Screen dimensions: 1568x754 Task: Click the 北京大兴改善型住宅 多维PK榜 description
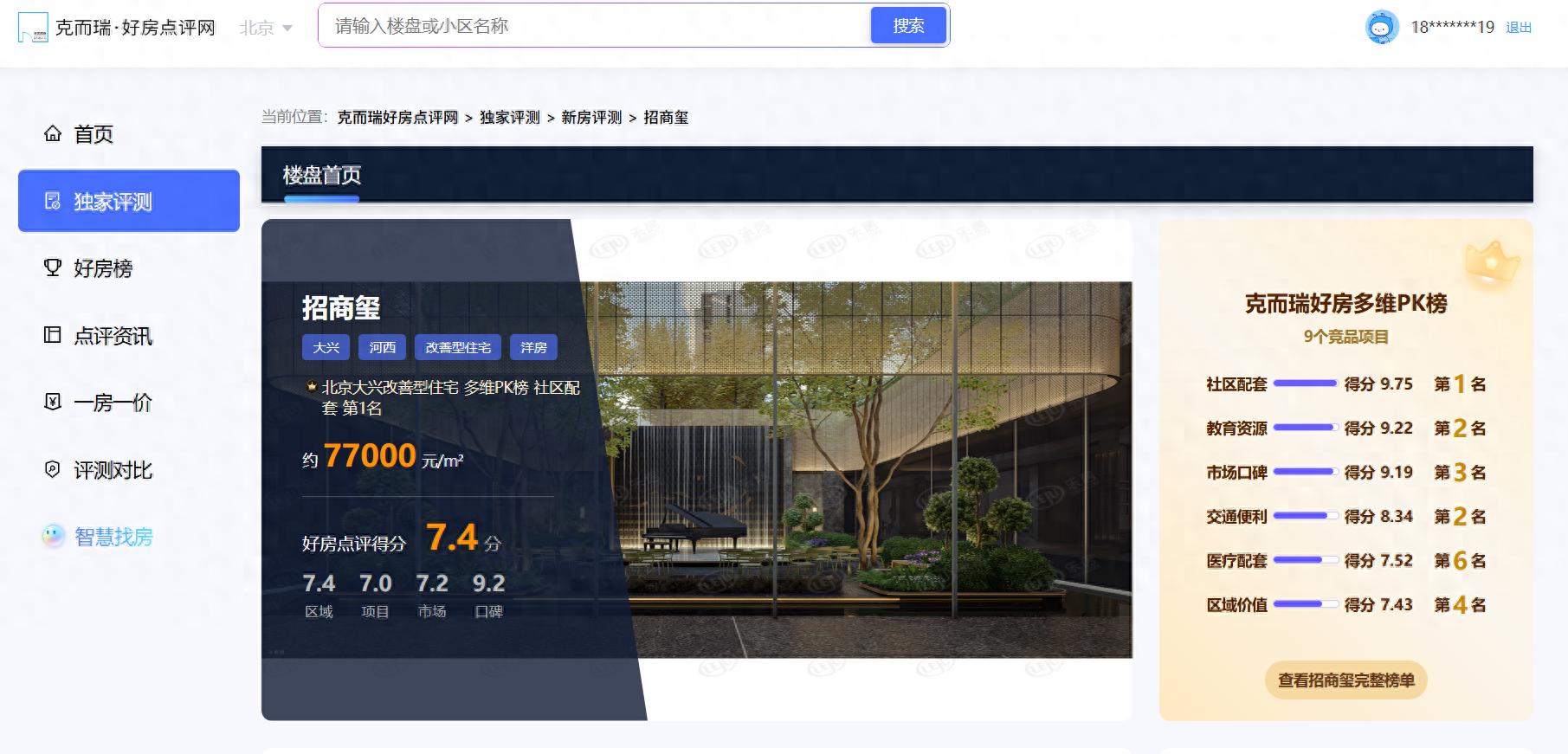pos(450,397)
